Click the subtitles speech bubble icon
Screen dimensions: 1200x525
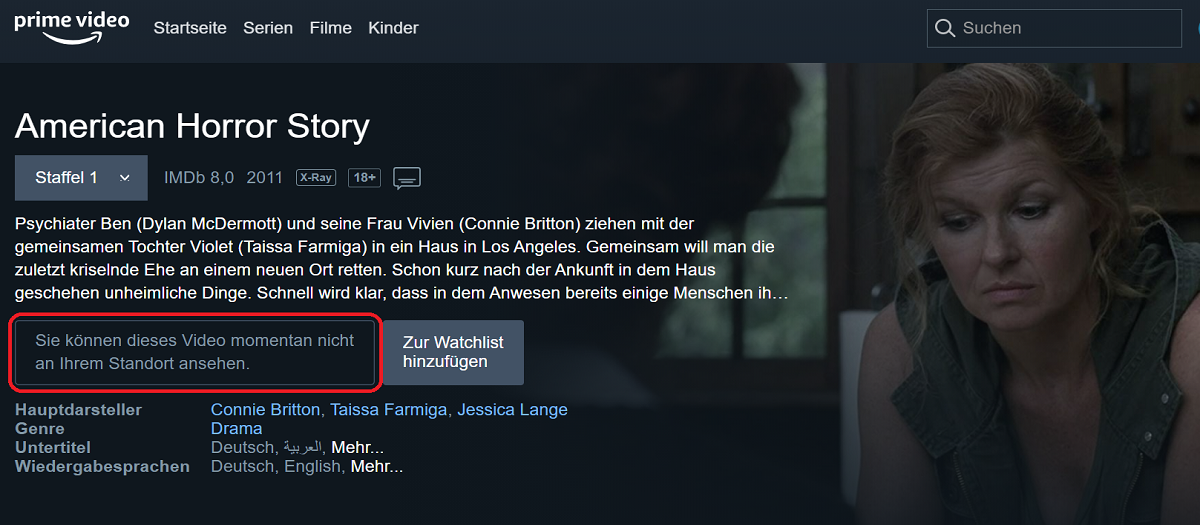[407, 178]
